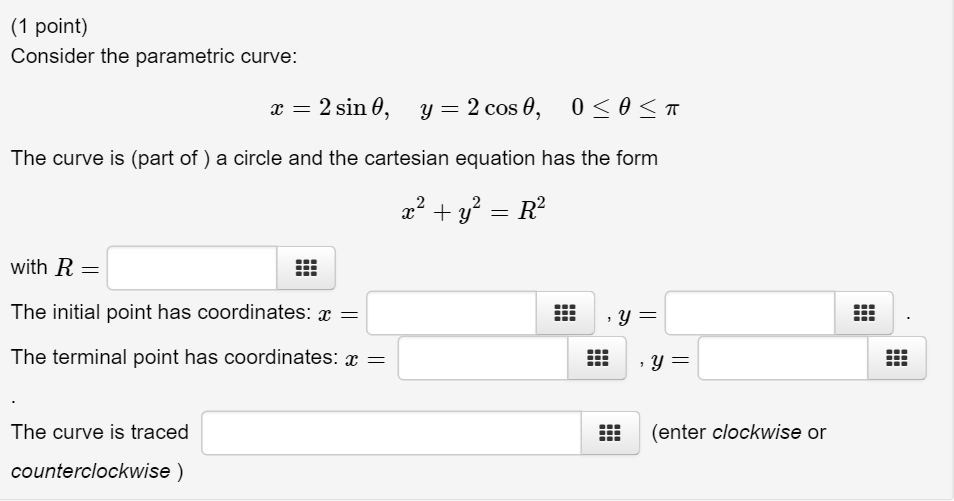The width and height of the screenshot is (954, 501).
Task: Click the curve traced direction input field
Action: point(391,433)
